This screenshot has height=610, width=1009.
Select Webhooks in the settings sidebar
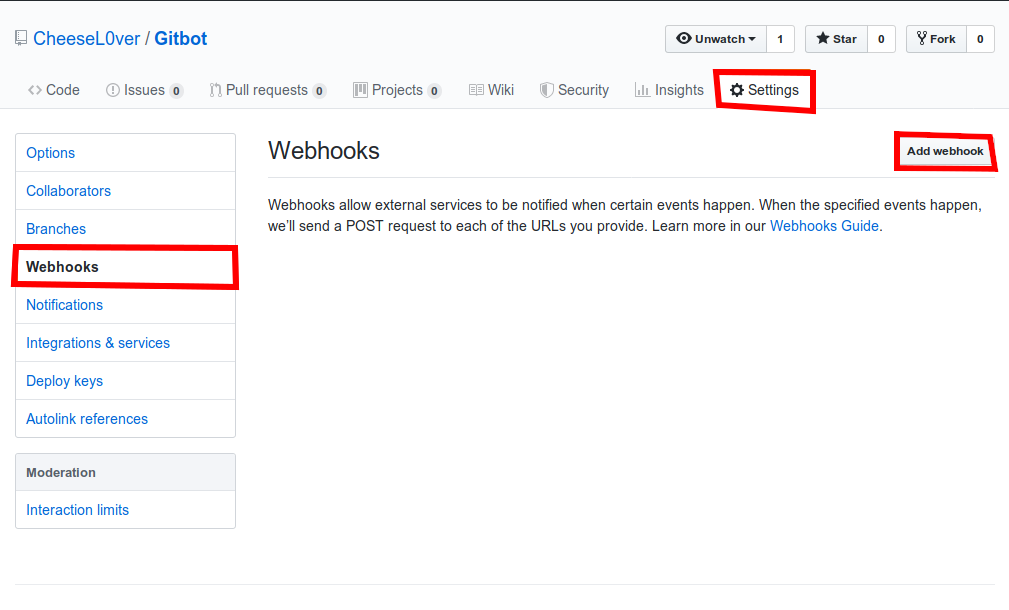click(125, 267)
